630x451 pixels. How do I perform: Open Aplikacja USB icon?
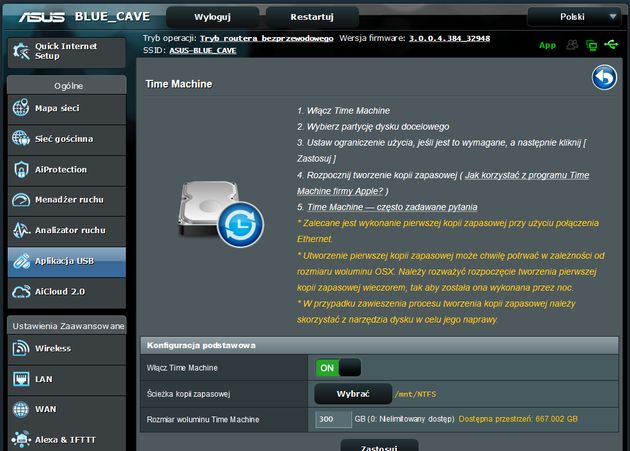pyautogui.click(x=21, y=261)
